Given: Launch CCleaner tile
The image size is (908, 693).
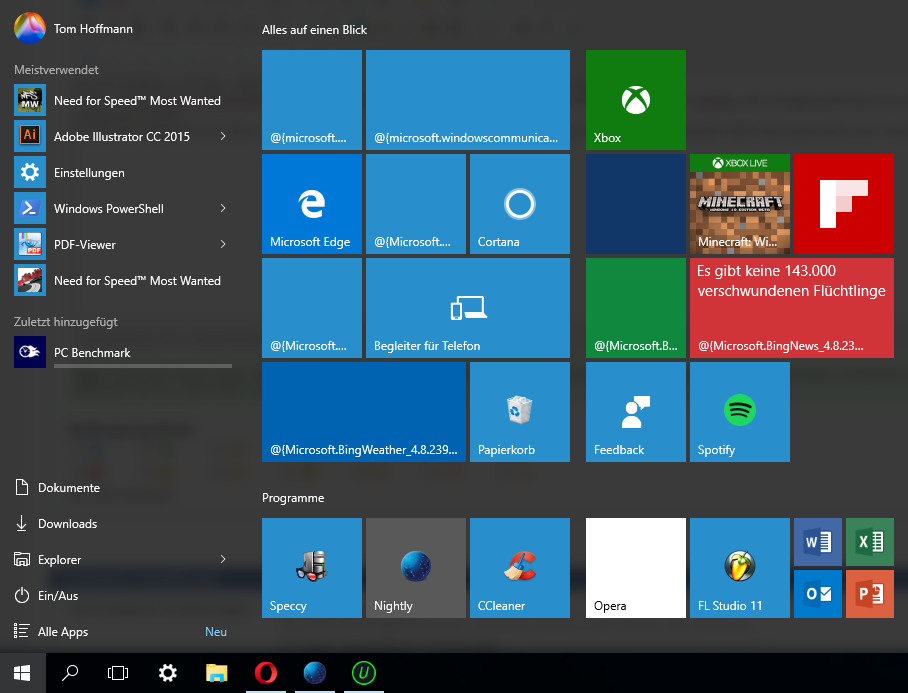Looking at the screenshot, I should click(x=519, y=568).
